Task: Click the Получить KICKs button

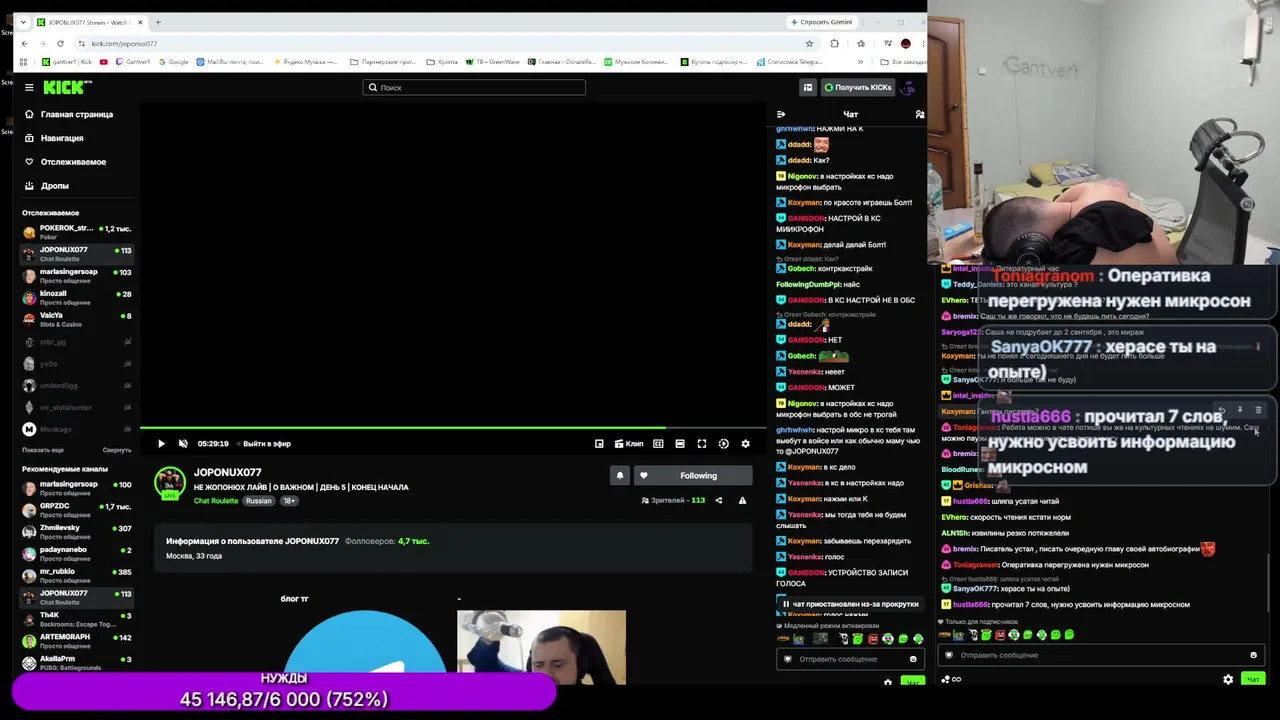Action: click(x=857, y=87)
